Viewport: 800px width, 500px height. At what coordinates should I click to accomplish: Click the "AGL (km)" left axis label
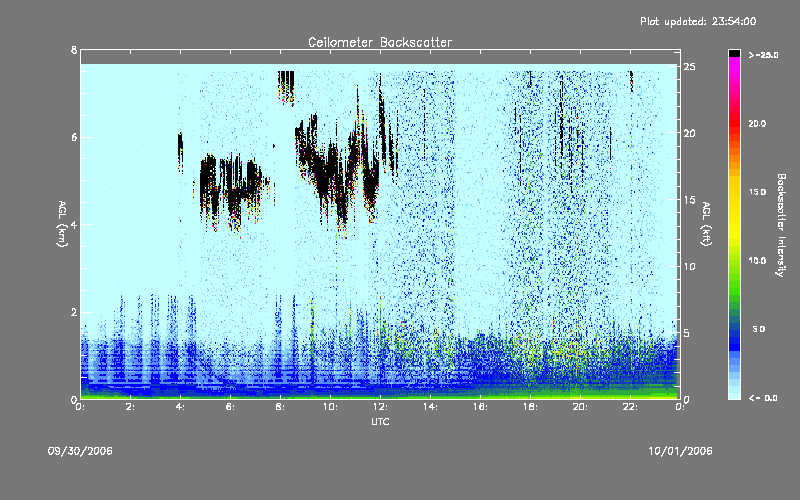click(62, 224)
